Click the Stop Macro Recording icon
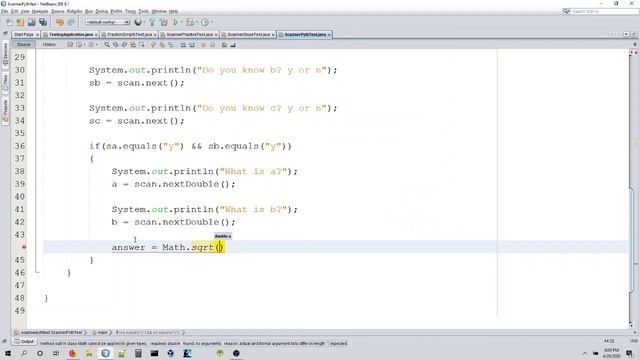This screenshot has width=640, height=360. click(212, 44)
